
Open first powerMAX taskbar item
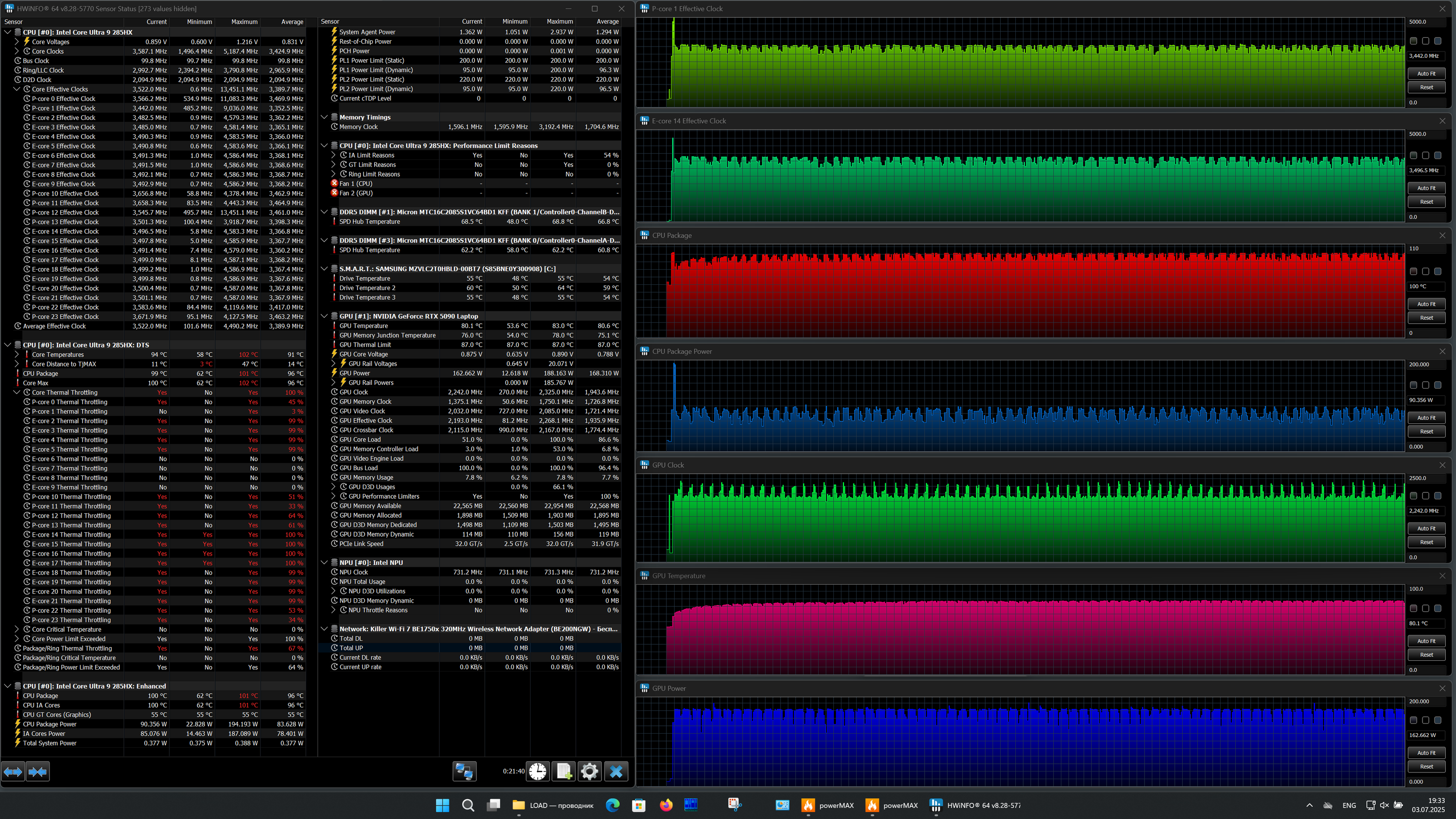tap(828, 805)
